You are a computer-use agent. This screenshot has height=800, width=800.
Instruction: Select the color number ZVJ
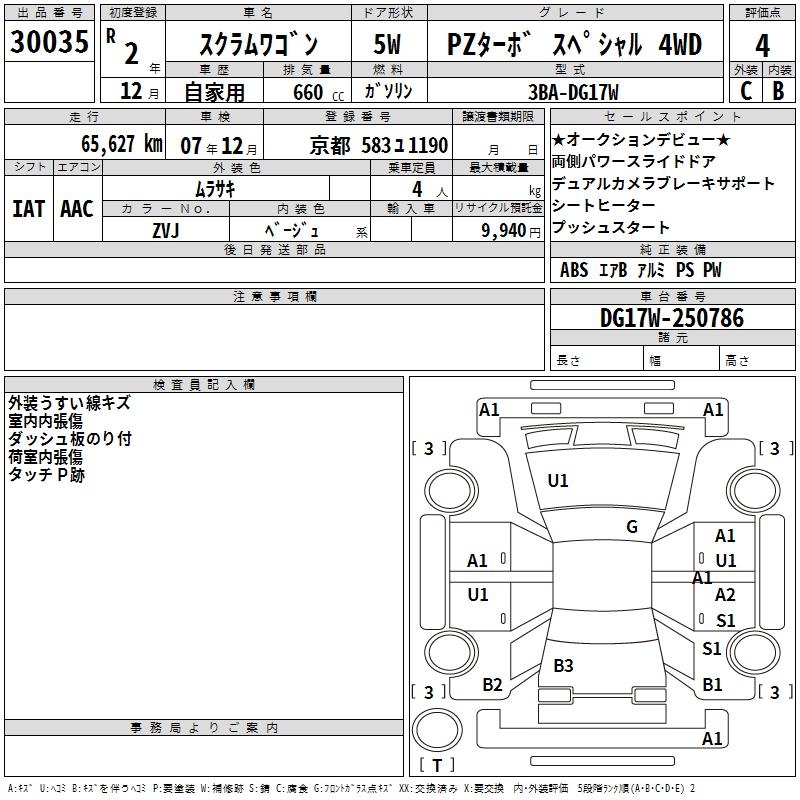tap(166, 230)
